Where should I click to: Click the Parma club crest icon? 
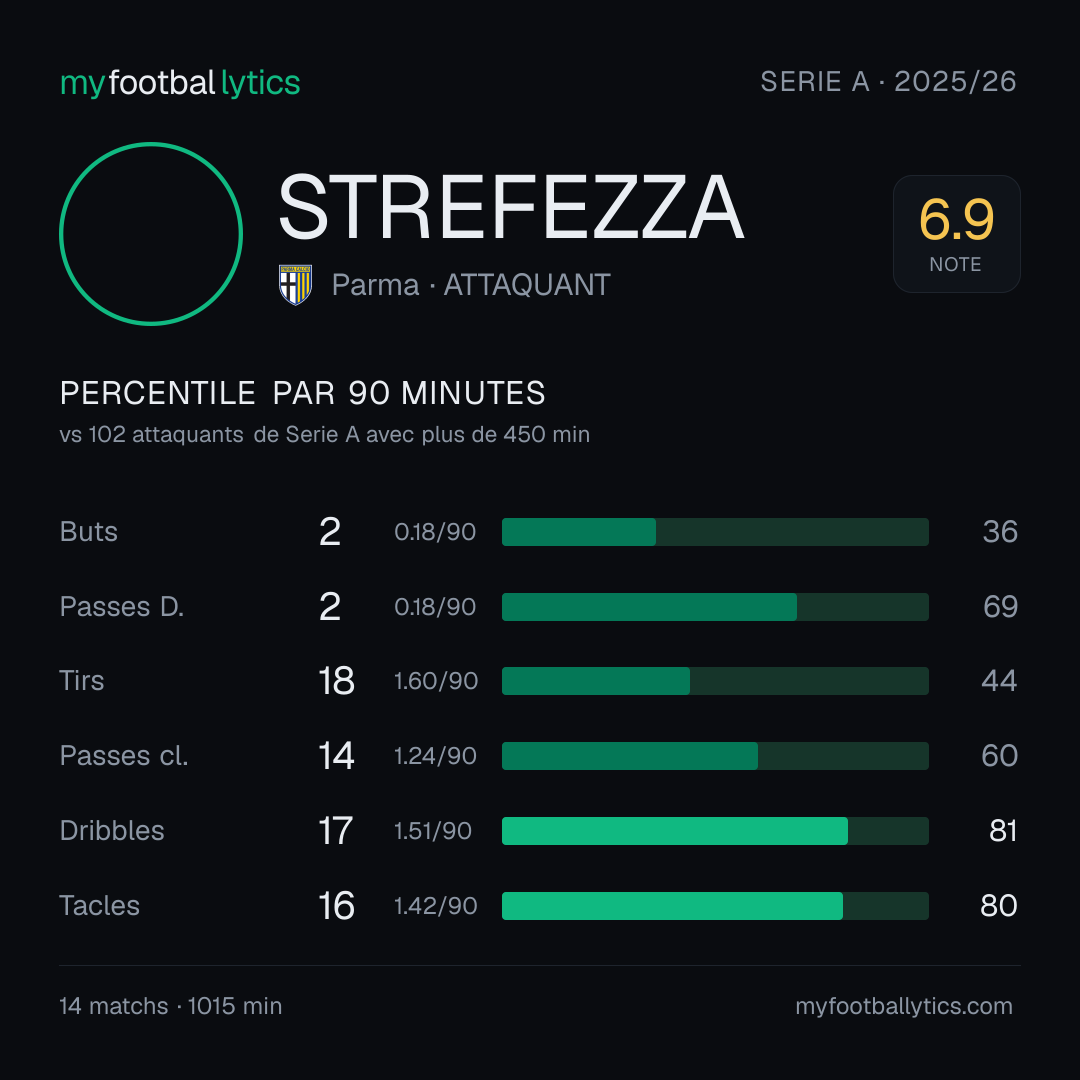tap(295, 284)
